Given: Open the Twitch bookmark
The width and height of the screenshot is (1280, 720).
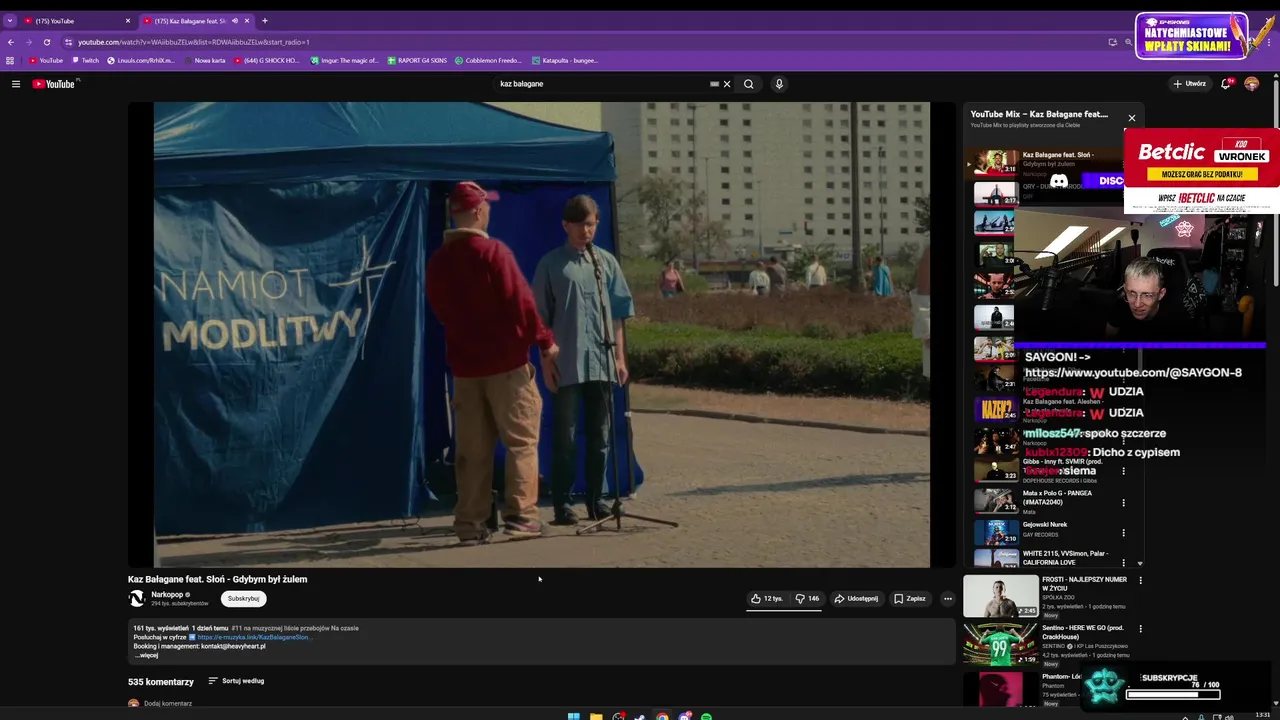Looking at the screenshot, I should [x=85, y=60].
